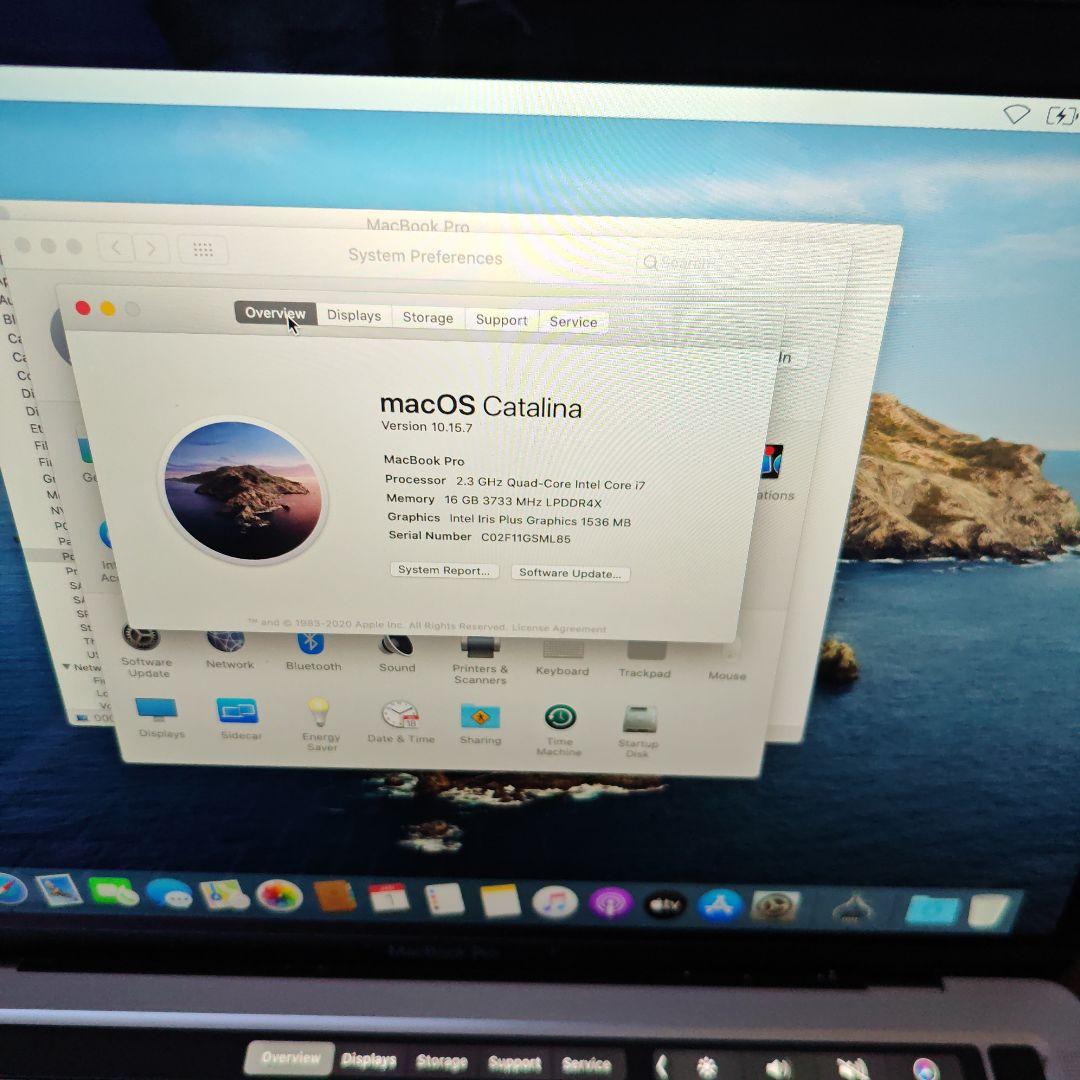
Task: Open the Sound preferences pane
Action: tap(396, 645)
